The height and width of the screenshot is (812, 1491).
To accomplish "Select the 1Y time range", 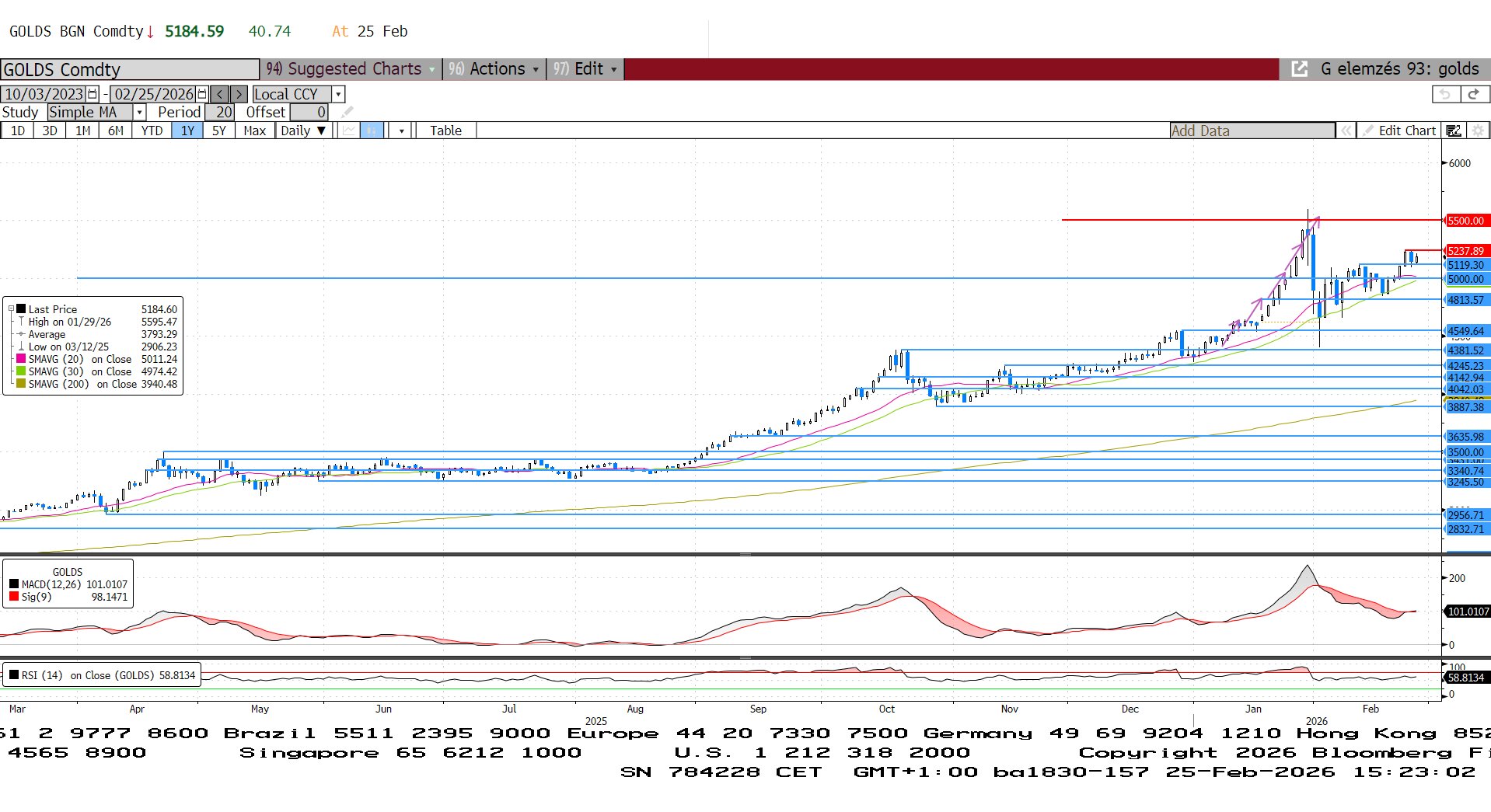I will (187, 131).
